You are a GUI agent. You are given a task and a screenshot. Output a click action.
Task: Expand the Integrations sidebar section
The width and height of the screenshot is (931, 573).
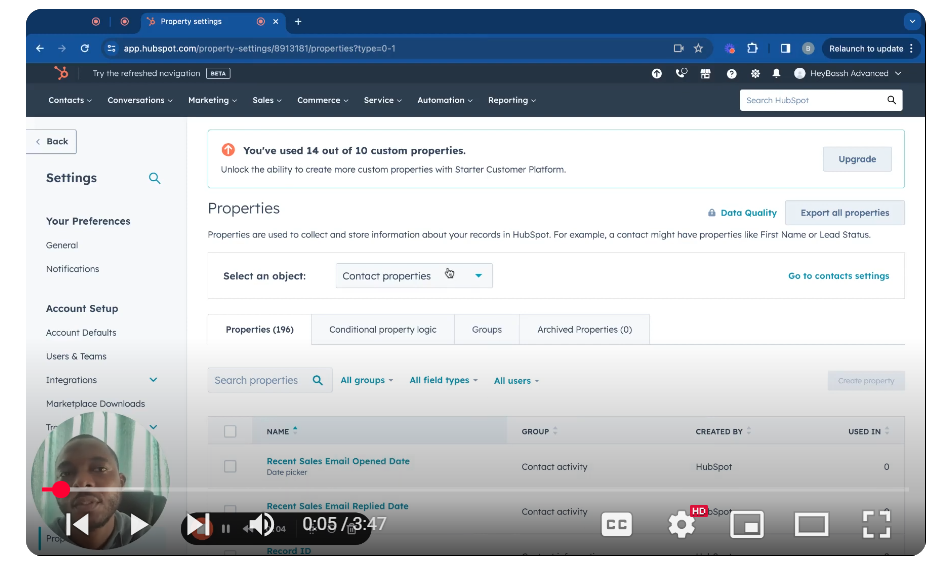click(x=153, y=380)
